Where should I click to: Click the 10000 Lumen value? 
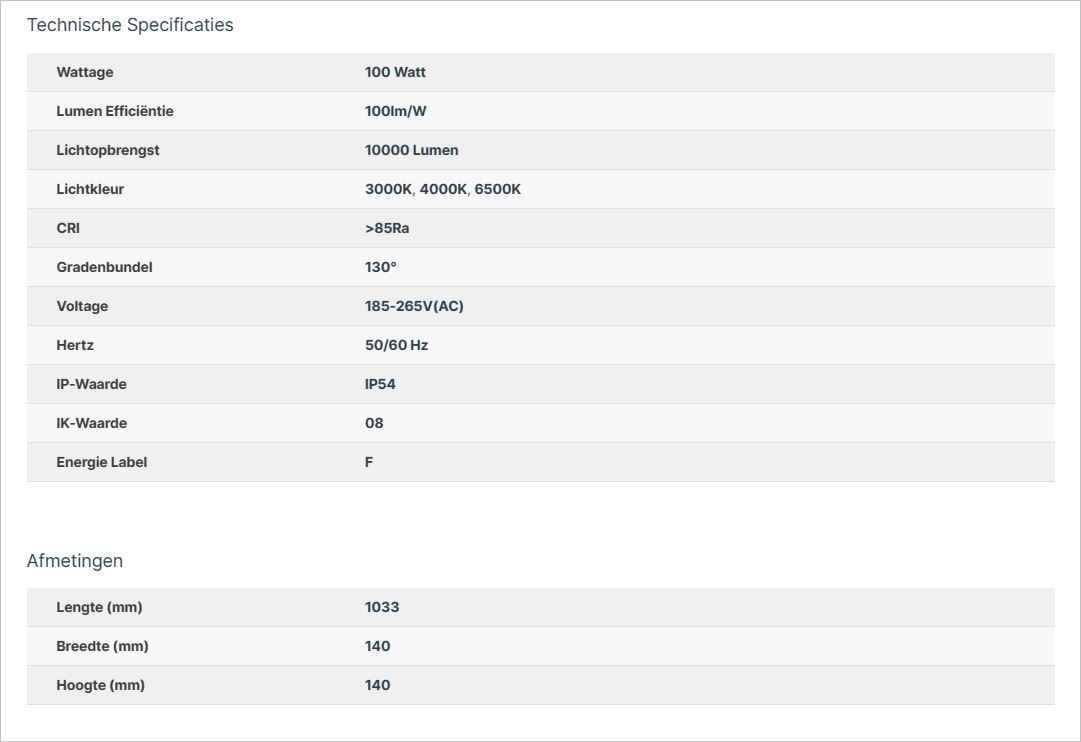coord(412,150)
